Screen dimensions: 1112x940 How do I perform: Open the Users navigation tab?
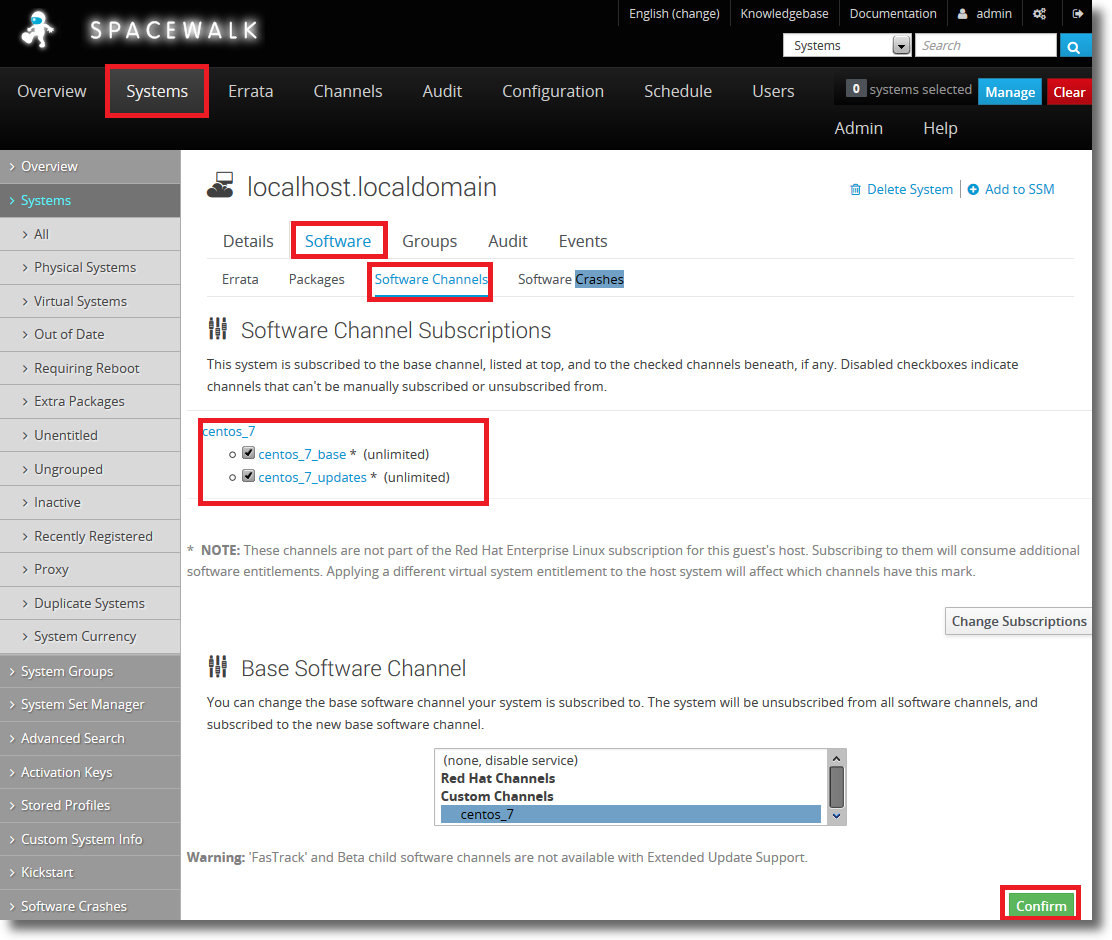click(773, 92)
